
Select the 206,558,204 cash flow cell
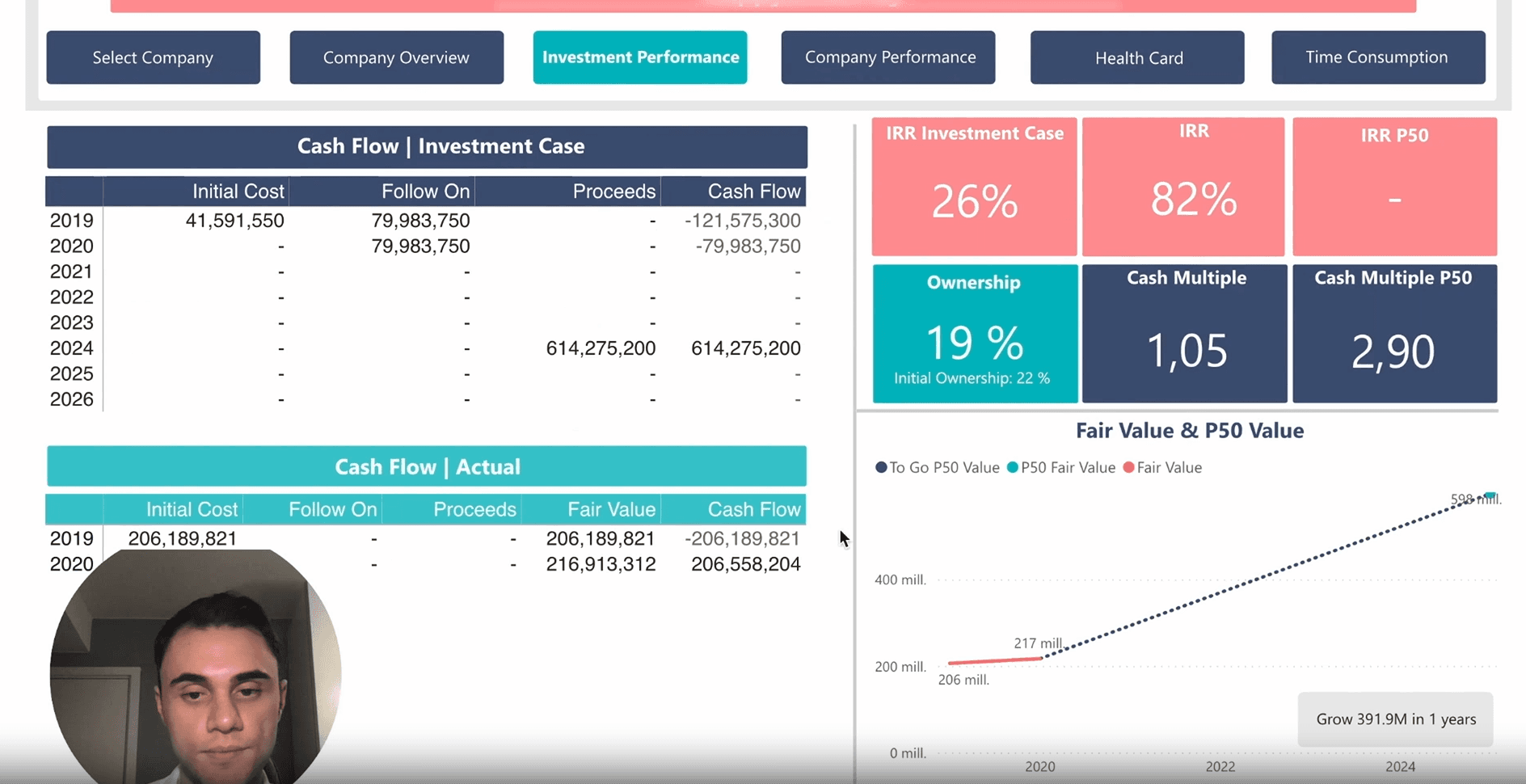click(745, 564)
